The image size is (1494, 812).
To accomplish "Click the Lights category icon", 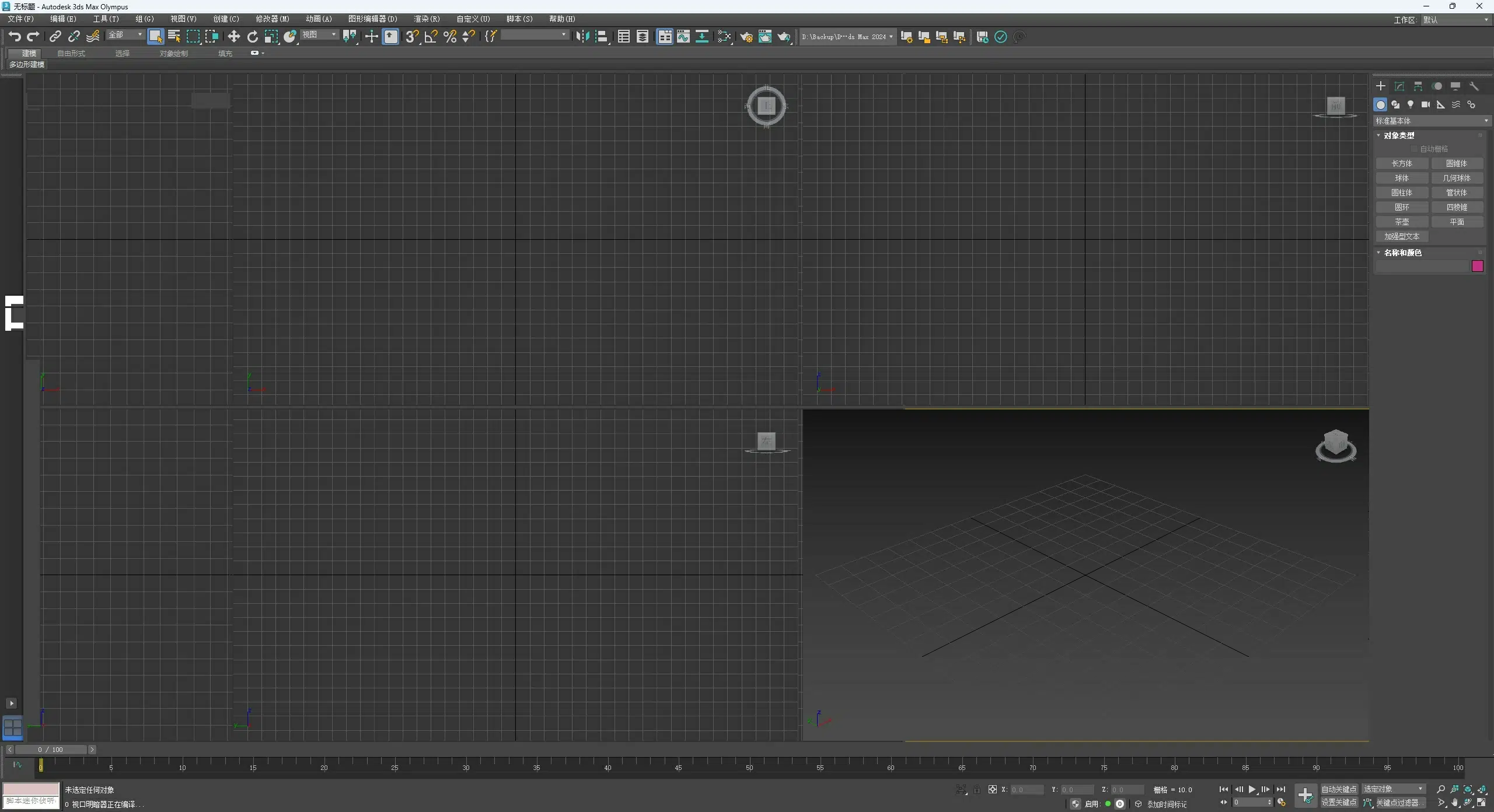I will pos(1410,104).
